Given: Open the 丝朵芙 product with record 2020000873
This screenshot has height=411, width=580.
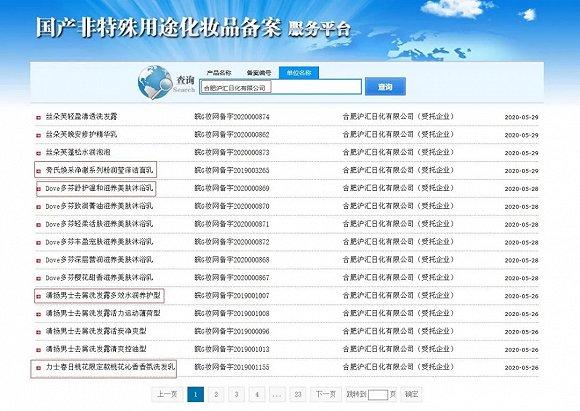Looking at the screenshot, I should click(78, 152).
